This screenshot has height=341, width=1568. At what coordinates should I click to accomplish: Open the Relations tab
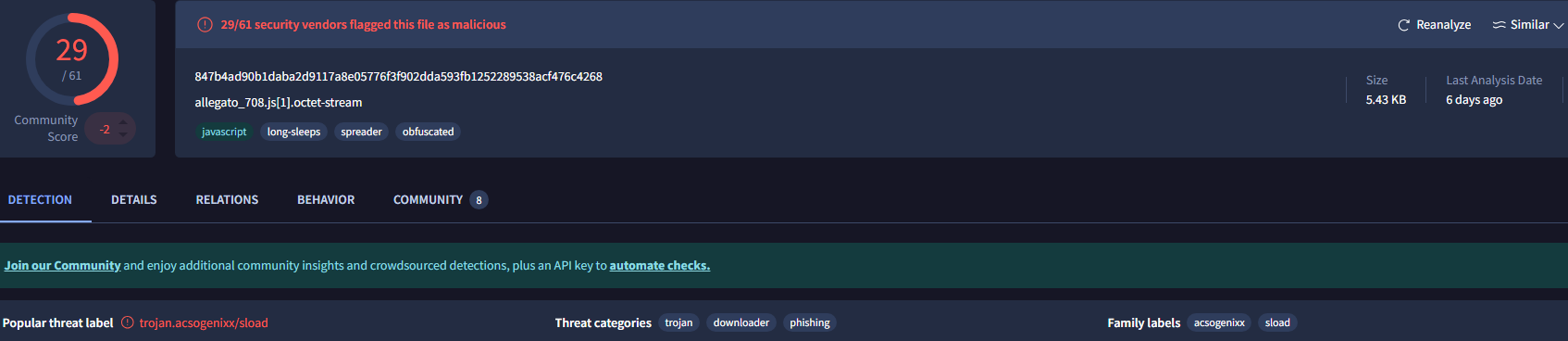coord(227,200)
